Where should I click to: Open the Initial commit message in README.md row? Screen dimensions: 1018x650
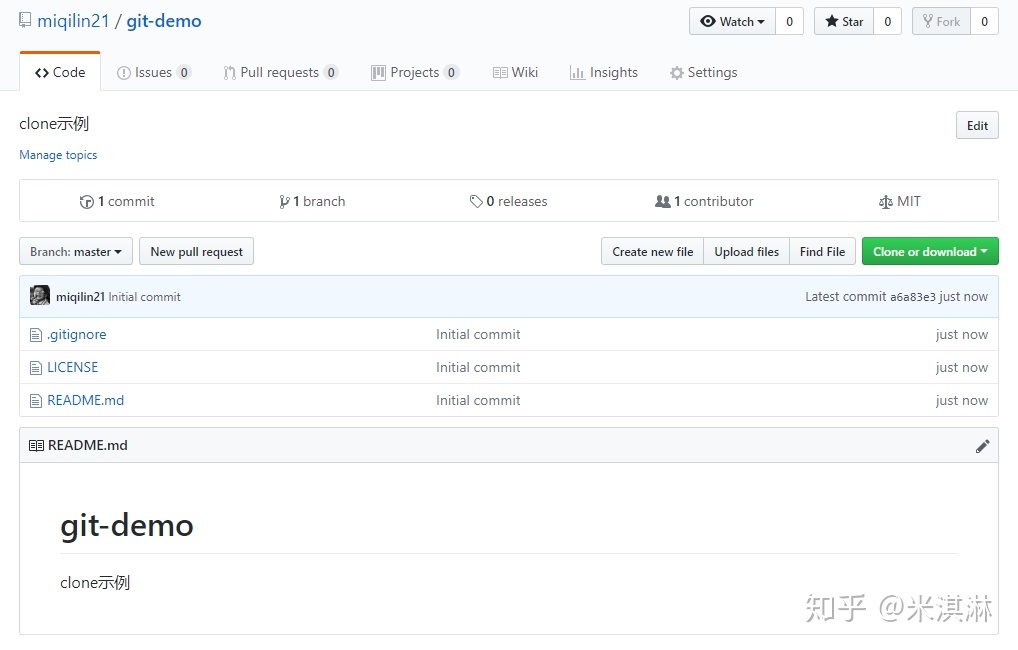(478, 401)
